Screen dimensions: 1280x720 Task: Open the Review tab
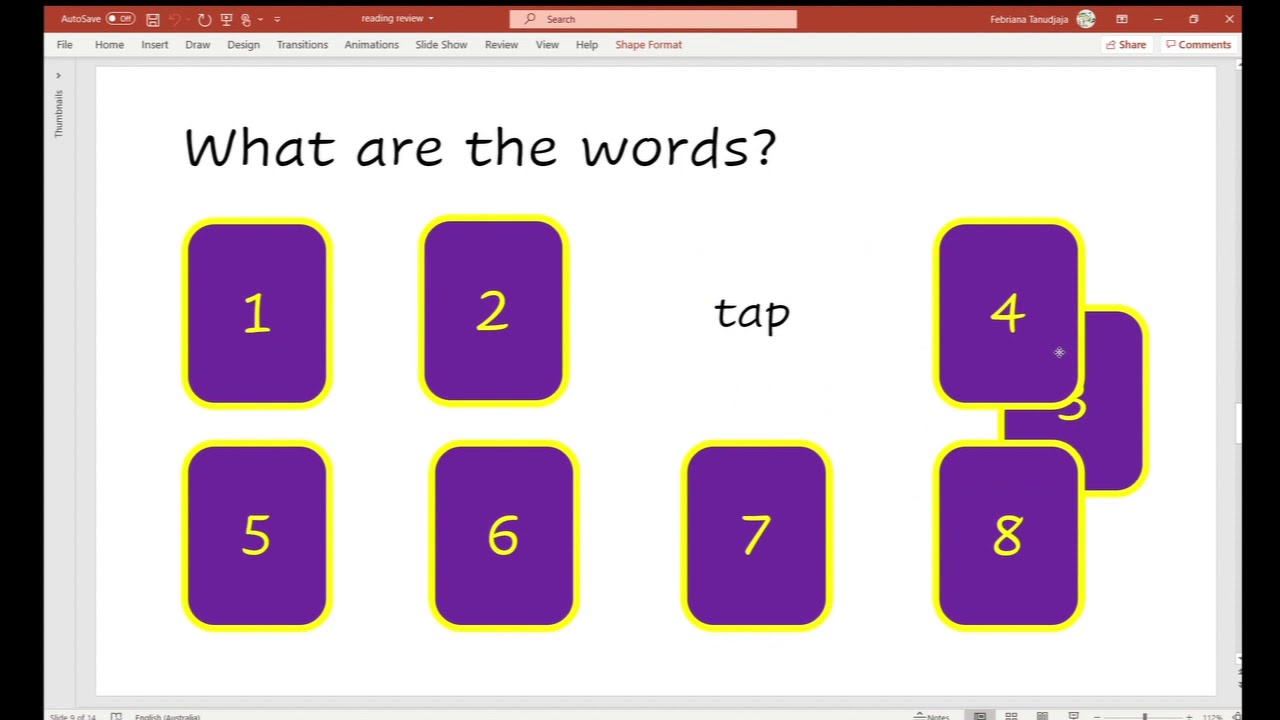(x=501, y=45)
